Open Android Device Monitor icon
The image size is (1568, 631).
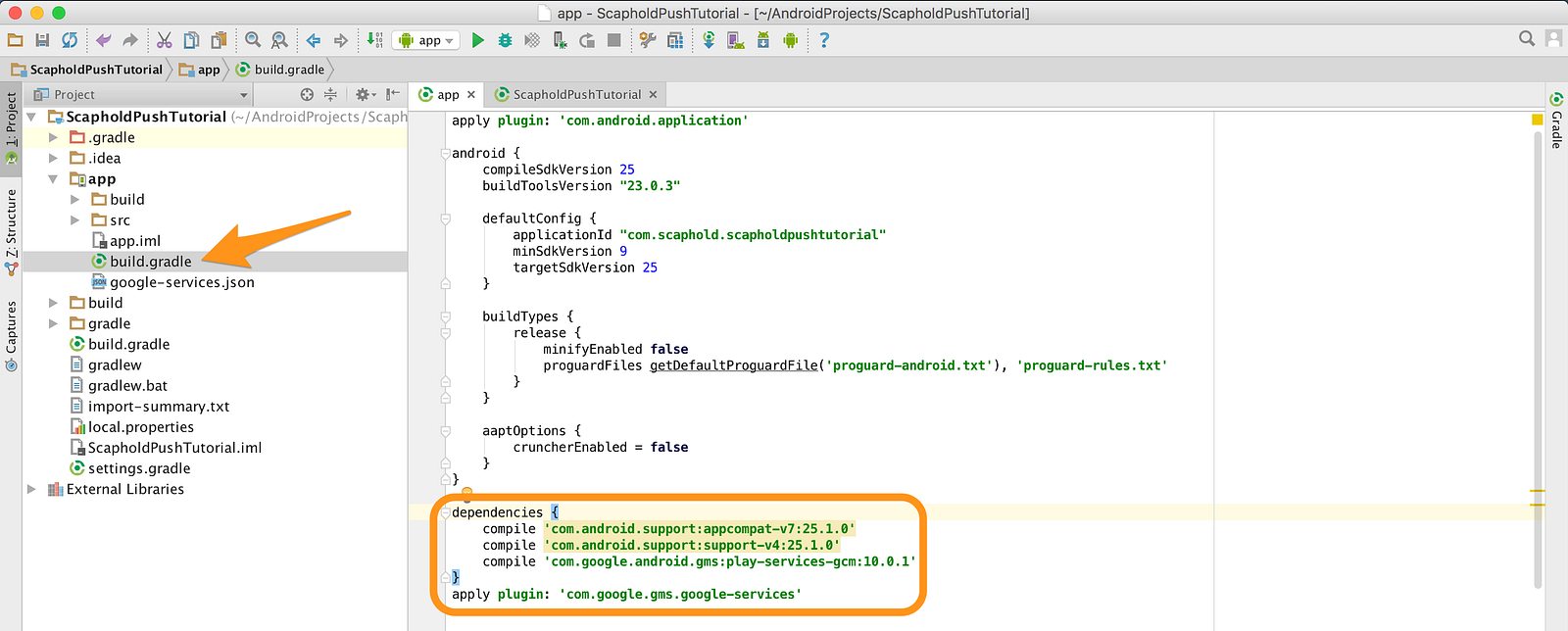(x=790, y=40)
